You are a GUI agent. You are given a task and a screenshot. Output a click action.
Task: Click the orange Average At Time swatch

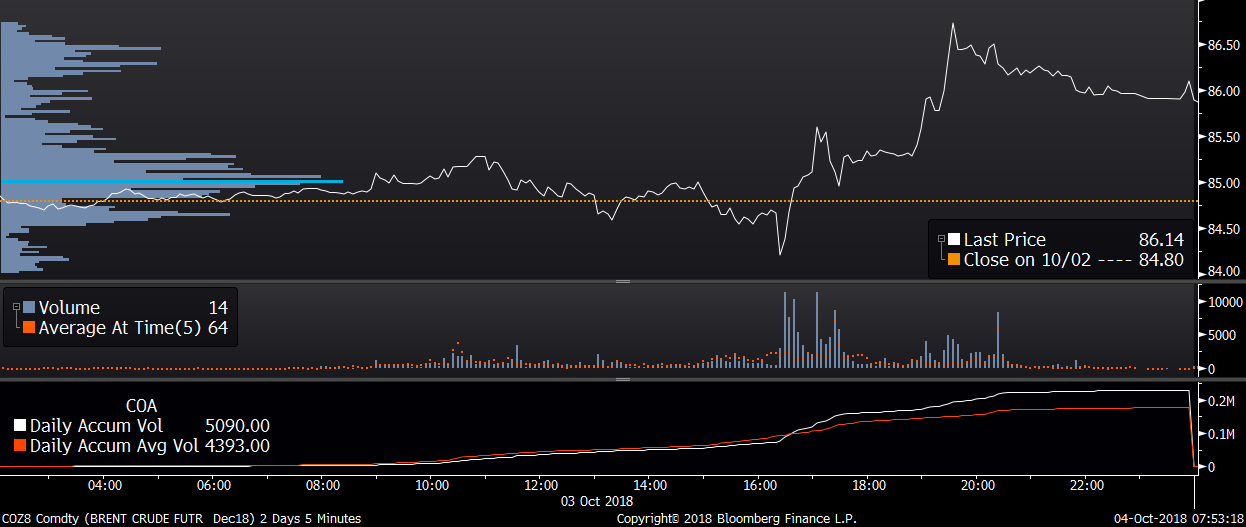coord(28,327)
